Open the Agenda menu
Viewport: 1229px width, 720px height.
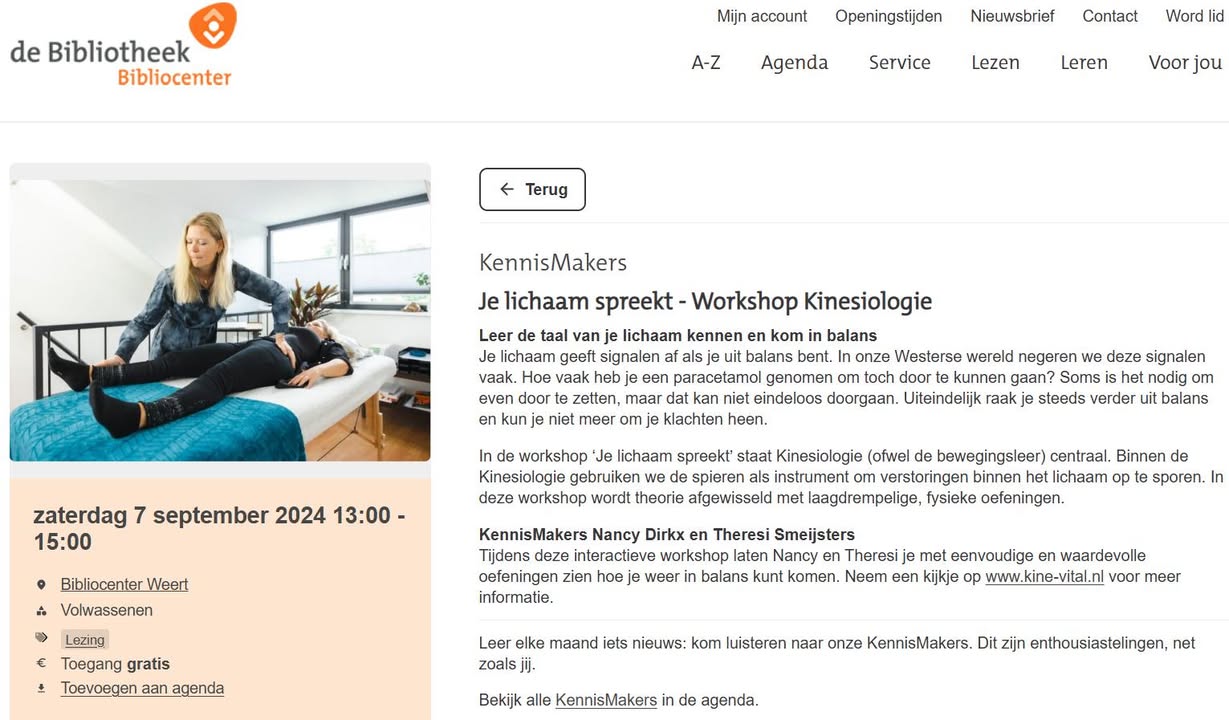pos(794,62)
